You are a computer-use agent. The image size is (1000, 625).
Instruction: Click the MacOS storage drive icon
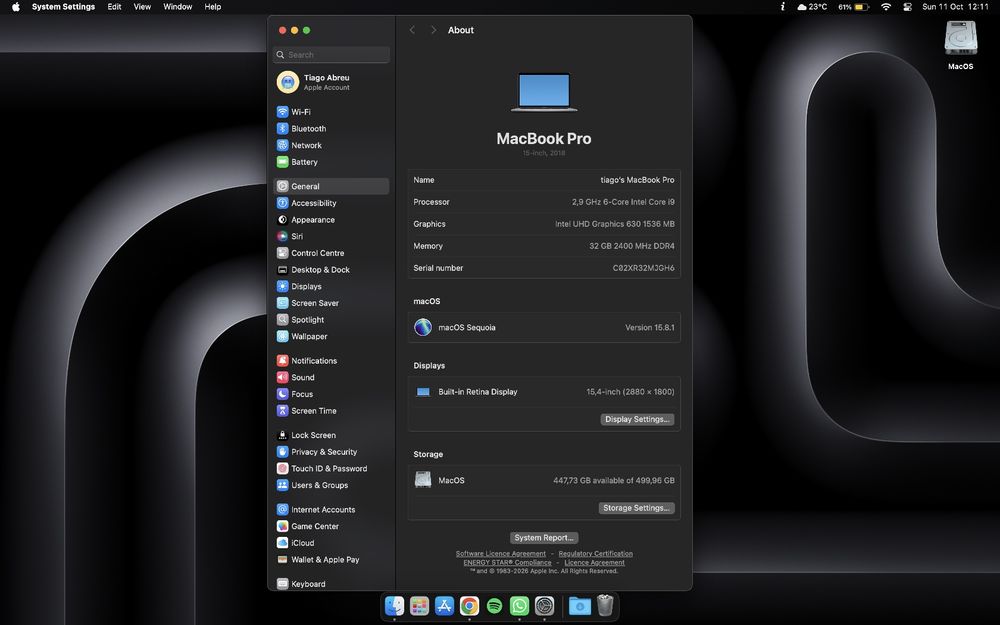pyautogui.click(x=423, y=480)
